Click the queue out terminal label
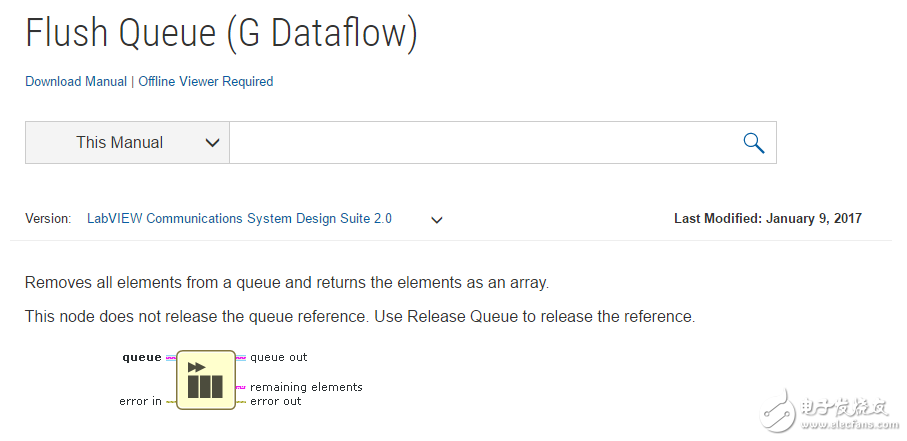 coord(279,357)
